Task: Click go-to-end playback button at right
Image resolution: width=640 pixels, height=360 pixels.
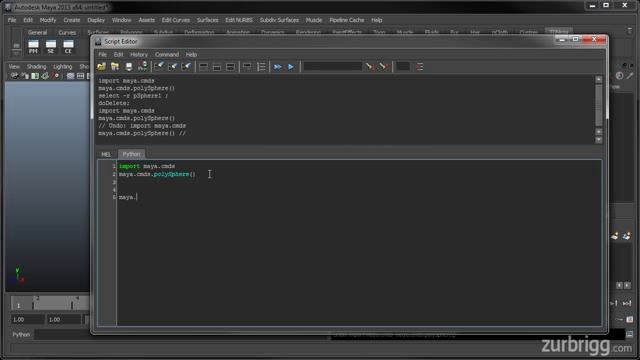Action: point(627,303)
